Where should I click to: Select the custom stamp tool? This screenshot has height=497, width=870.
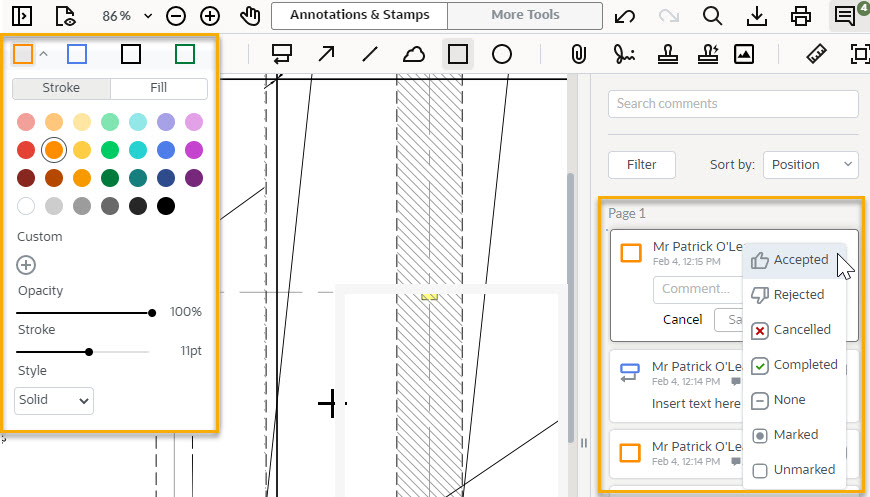click(707, 54)
